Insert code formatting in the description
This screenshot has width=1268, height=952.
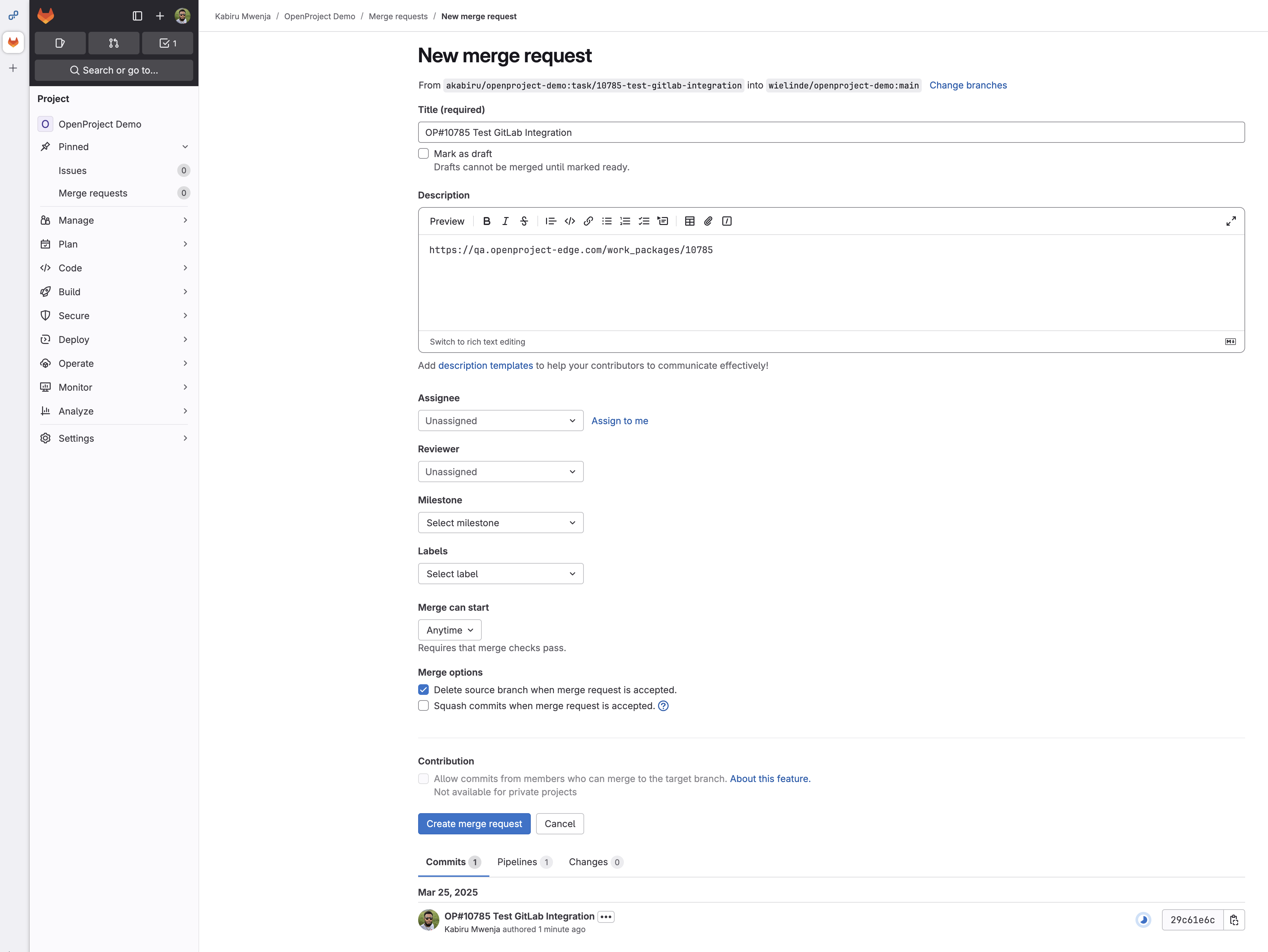pos(569,221)
